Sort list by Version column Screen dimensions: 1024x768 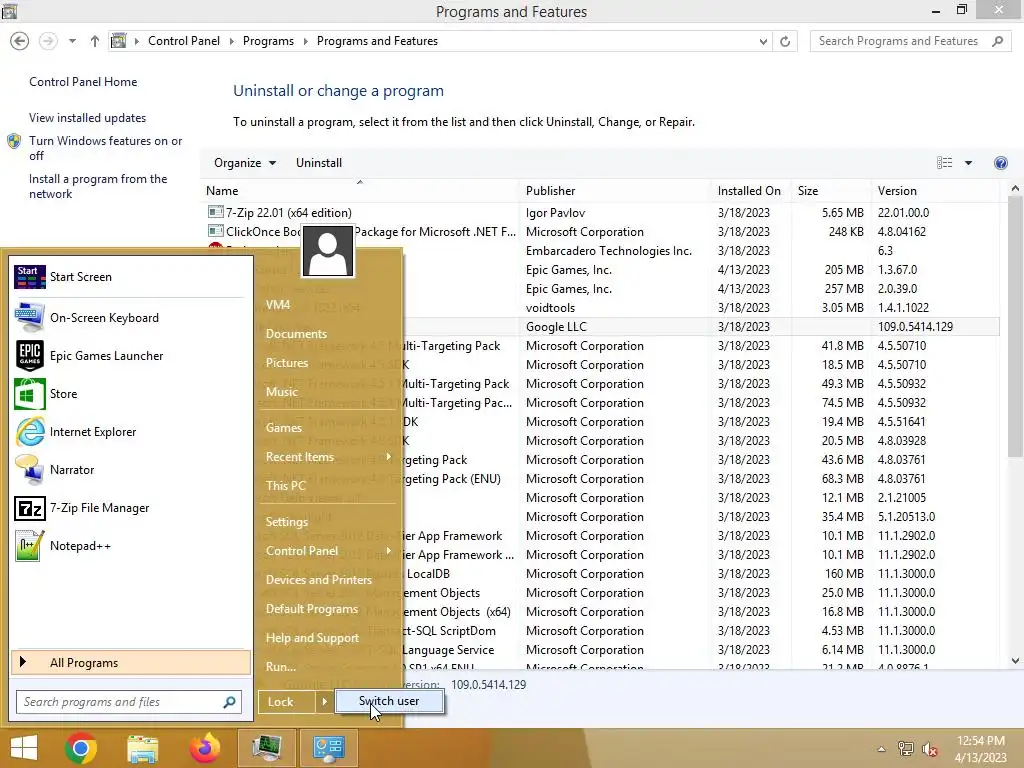[x=935, y=191]
